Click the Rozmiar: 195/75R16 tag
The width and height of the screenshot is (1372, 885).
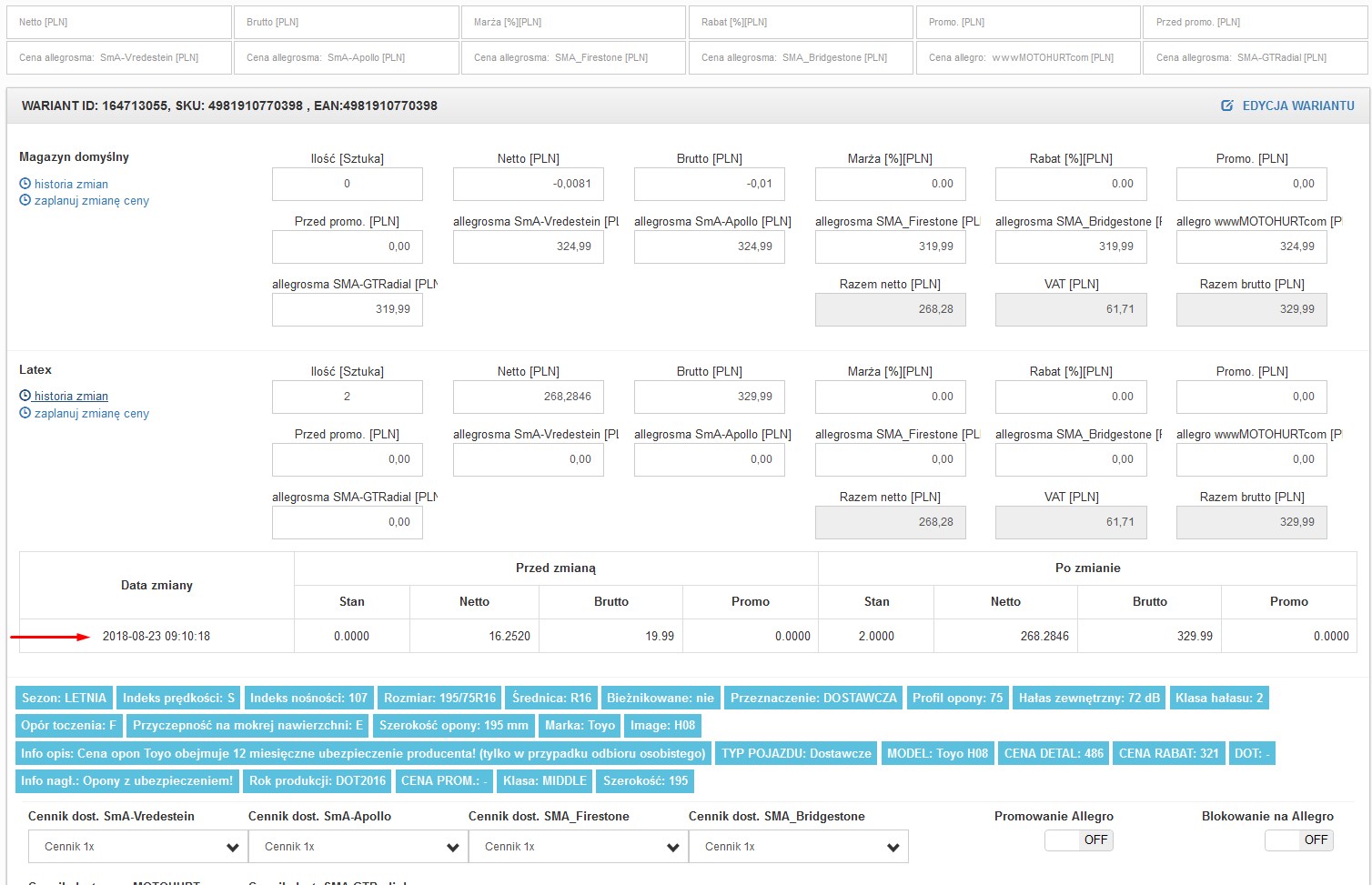coord(439,699)
